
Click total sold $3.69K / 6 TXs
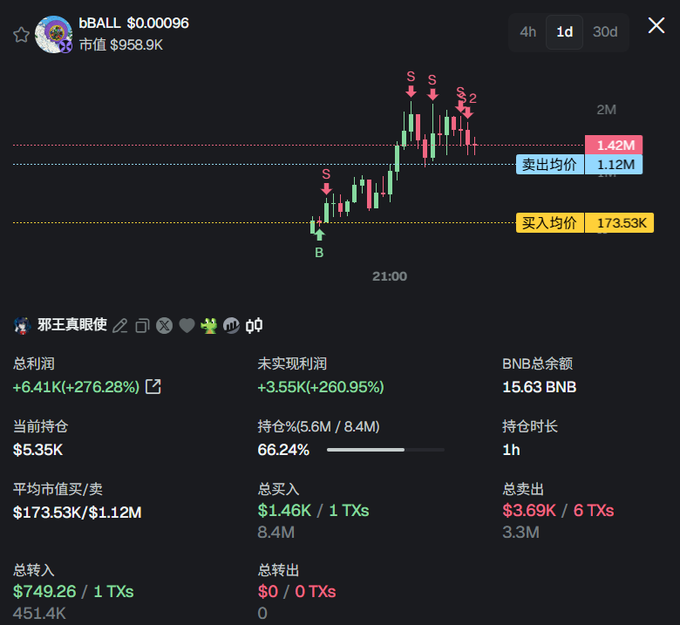click(x=558, y=510)
